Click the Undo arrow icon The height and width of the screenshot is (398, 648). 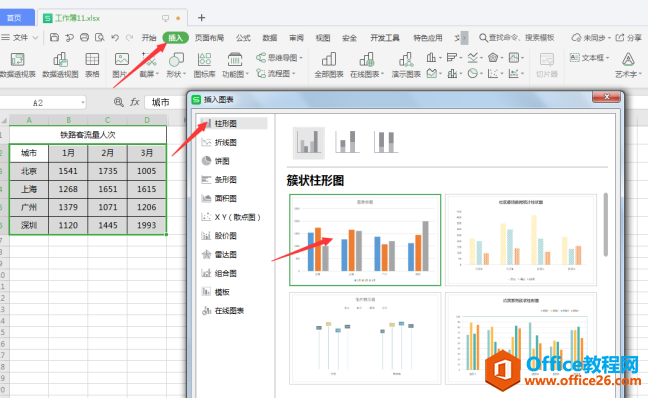tap(115, 38)
